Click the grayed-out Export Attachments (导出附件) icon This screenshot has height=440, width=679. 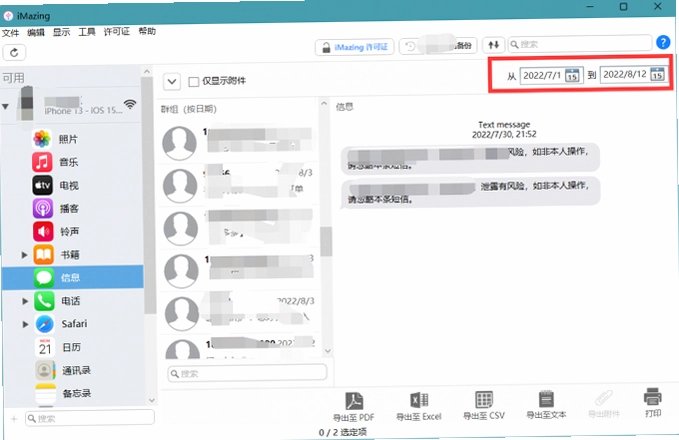[604, 404]
